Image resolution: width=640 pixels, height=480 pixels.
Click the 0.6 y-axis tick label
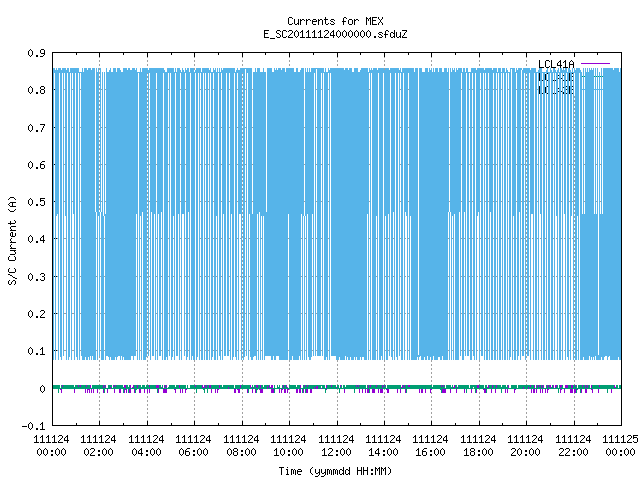[x=36, y=165]
